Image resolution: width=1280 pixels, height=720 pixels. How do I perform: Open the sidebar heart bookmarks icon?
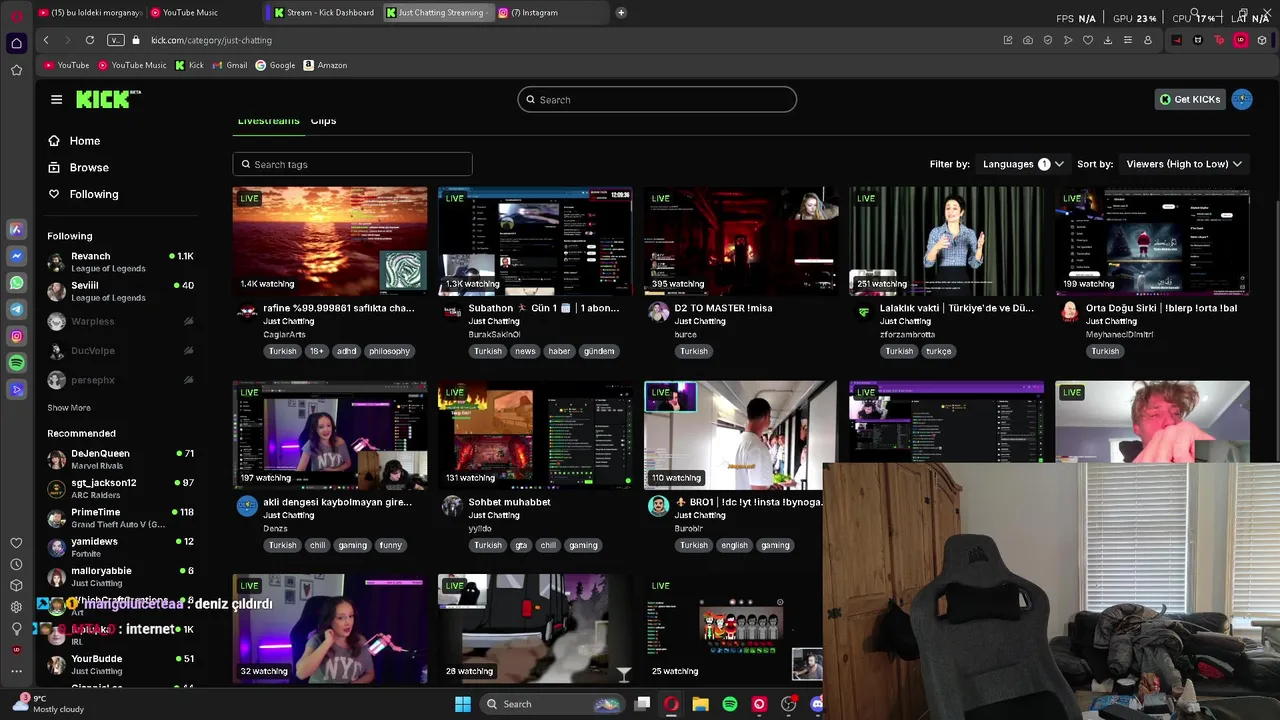[16, 543]
